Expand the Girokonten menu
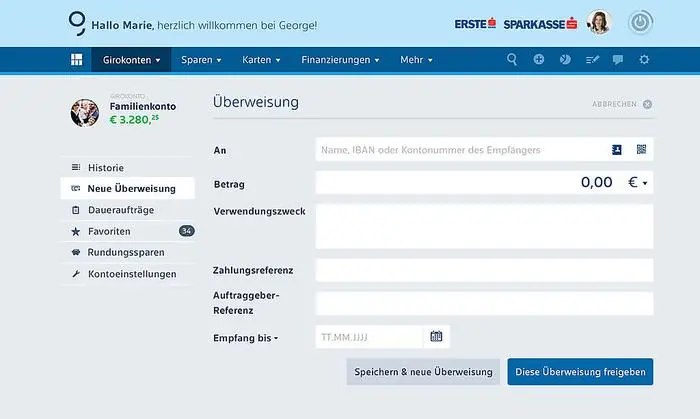700x419 pixels. pyautogui.click(x=131, y=60)
